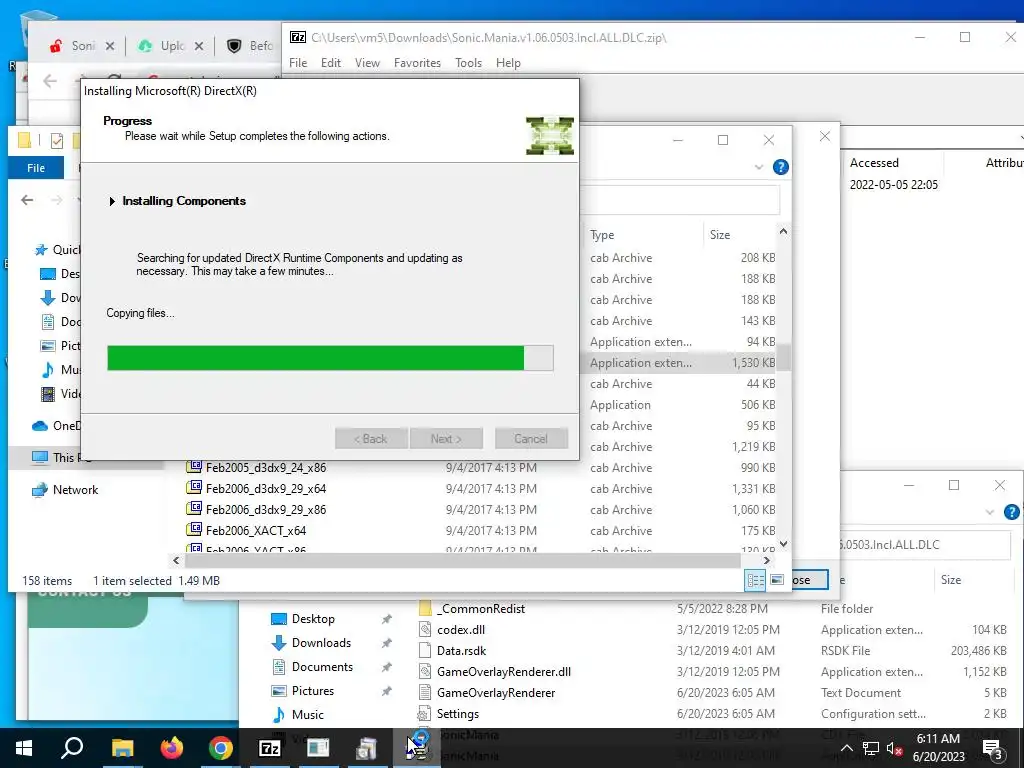The width and height of the screenshot is (1024, 768).
Task: Open Documents in lower Explorer Quick access
Action: [322, 667]
